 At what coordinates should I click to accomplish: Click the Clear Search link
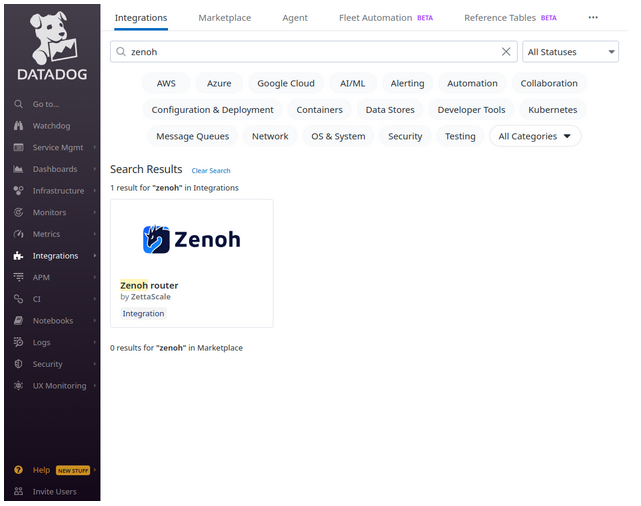(211, 171)
